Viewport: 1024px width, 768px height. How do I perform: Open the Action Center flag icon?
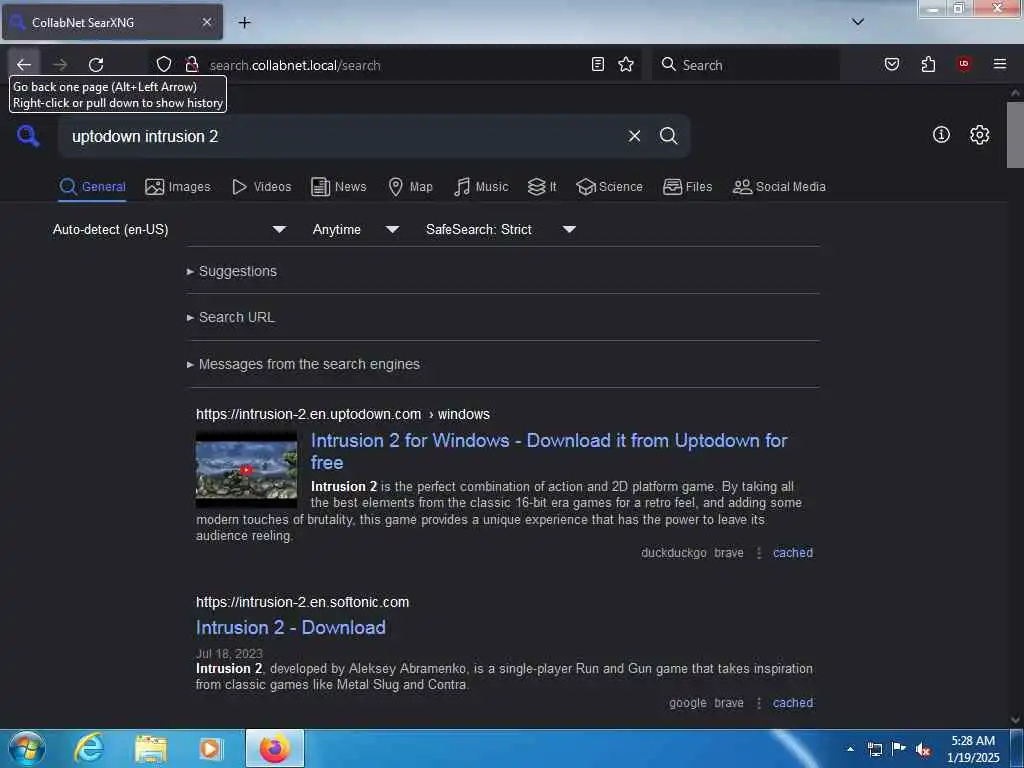[x=899, y=748]
